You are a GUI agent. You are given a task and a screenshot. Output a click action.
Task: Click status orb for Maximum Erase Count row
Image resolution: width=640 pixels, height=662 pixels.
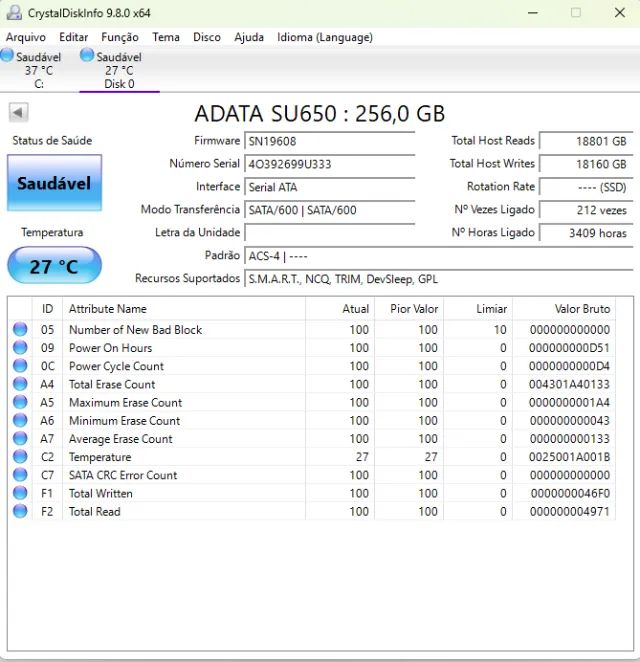[x=20, y=402]
